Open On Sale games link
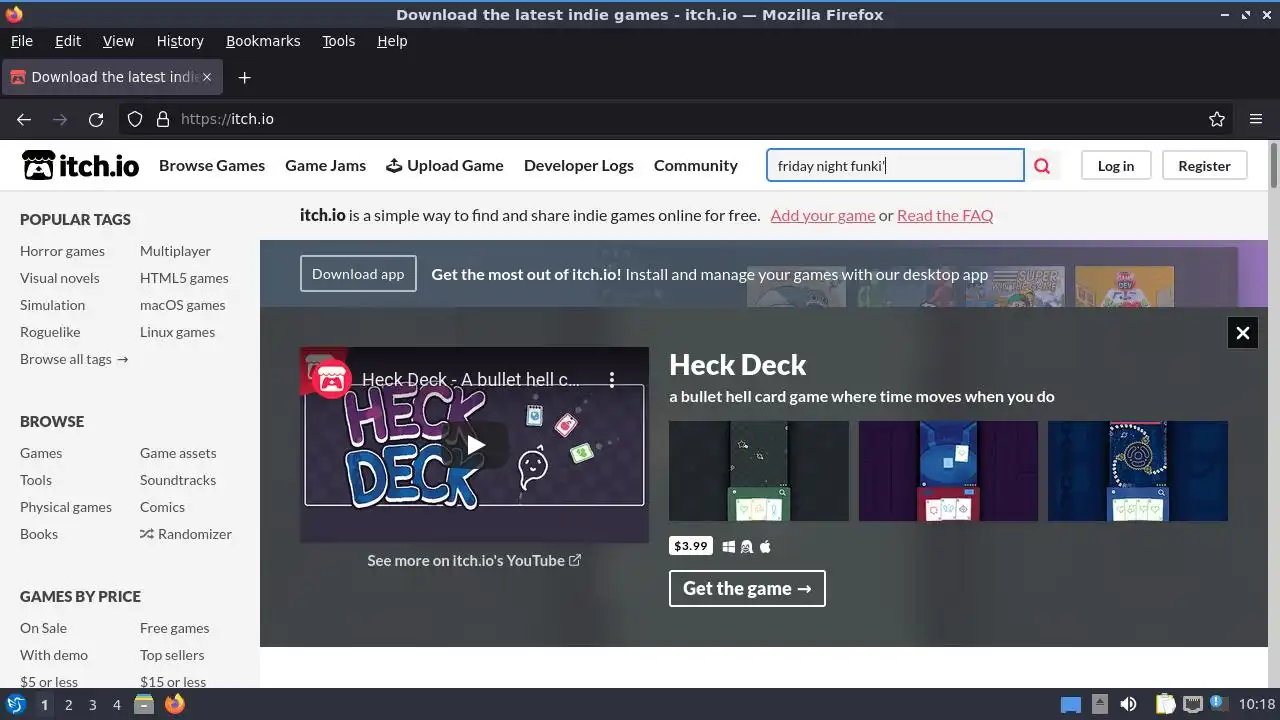 pos(43,628)
